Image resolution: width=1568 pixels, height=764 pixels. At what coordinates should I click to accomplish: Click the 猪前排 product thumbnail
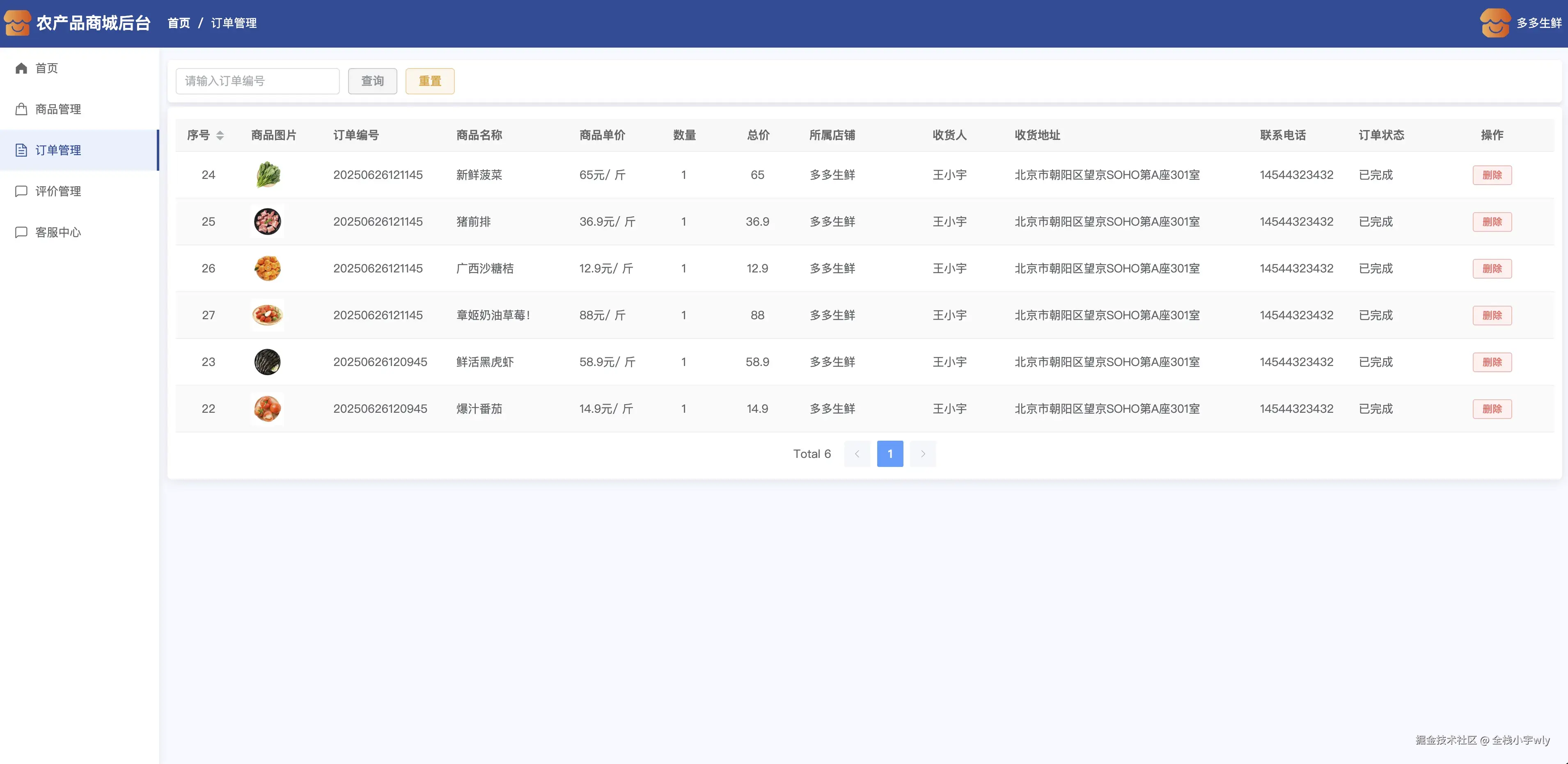[x=267, y=222]
